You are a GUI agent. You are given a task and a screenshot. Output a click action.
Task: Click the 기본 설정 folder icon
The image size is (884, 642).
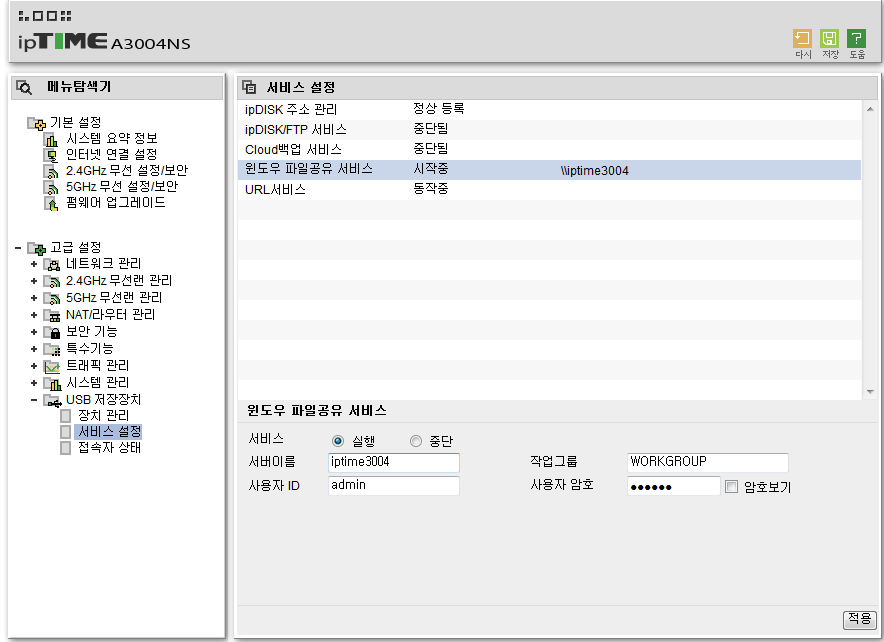click(37, 123)
